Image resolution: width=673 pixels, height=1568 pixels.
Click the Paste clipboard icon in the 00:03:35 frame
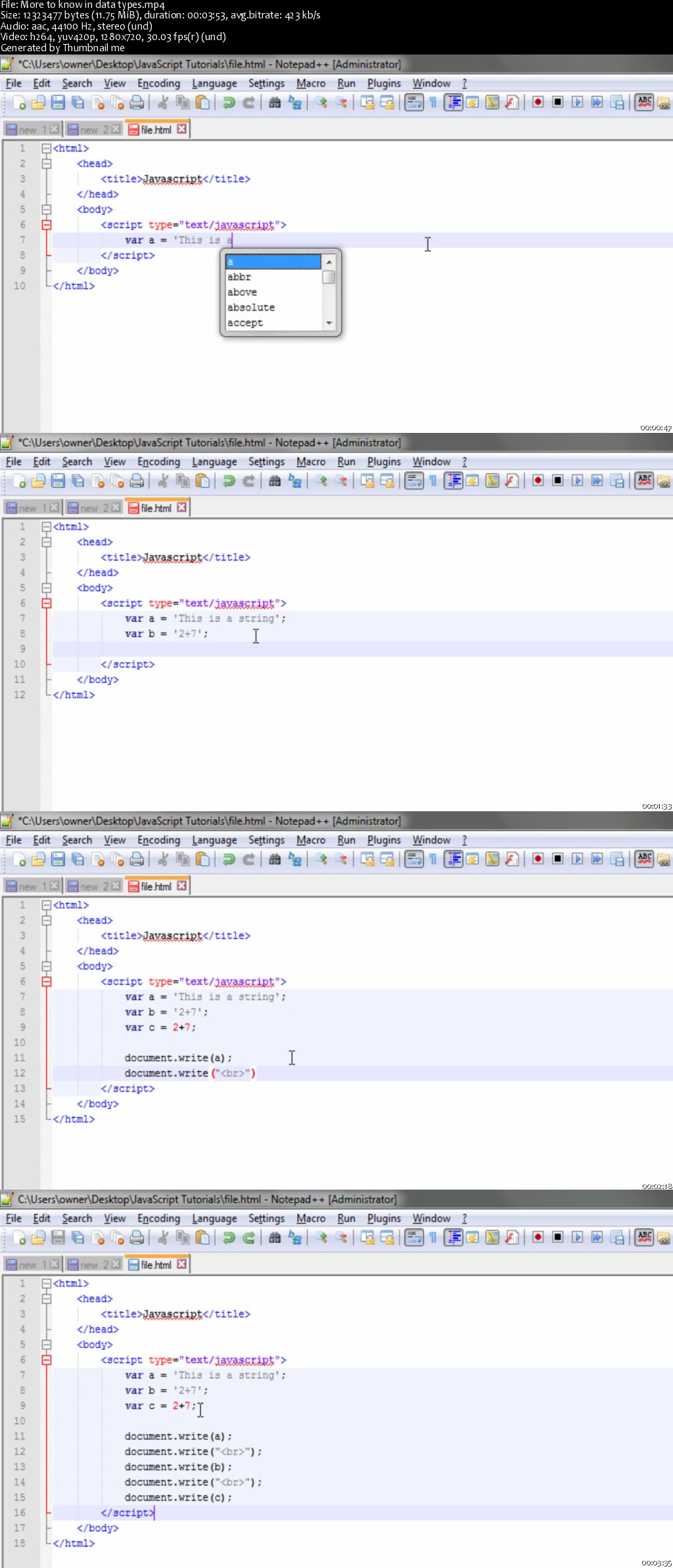click(203, 1238)
